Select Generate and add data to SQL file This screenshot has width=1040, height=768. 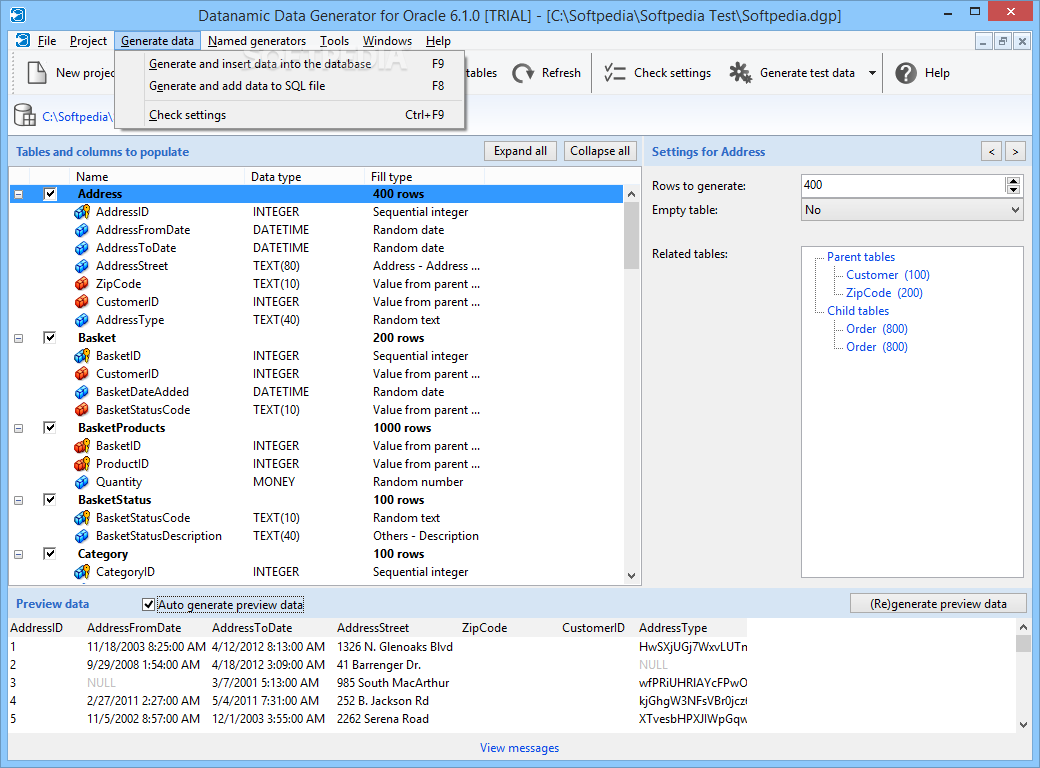click(x=290, y=86)
